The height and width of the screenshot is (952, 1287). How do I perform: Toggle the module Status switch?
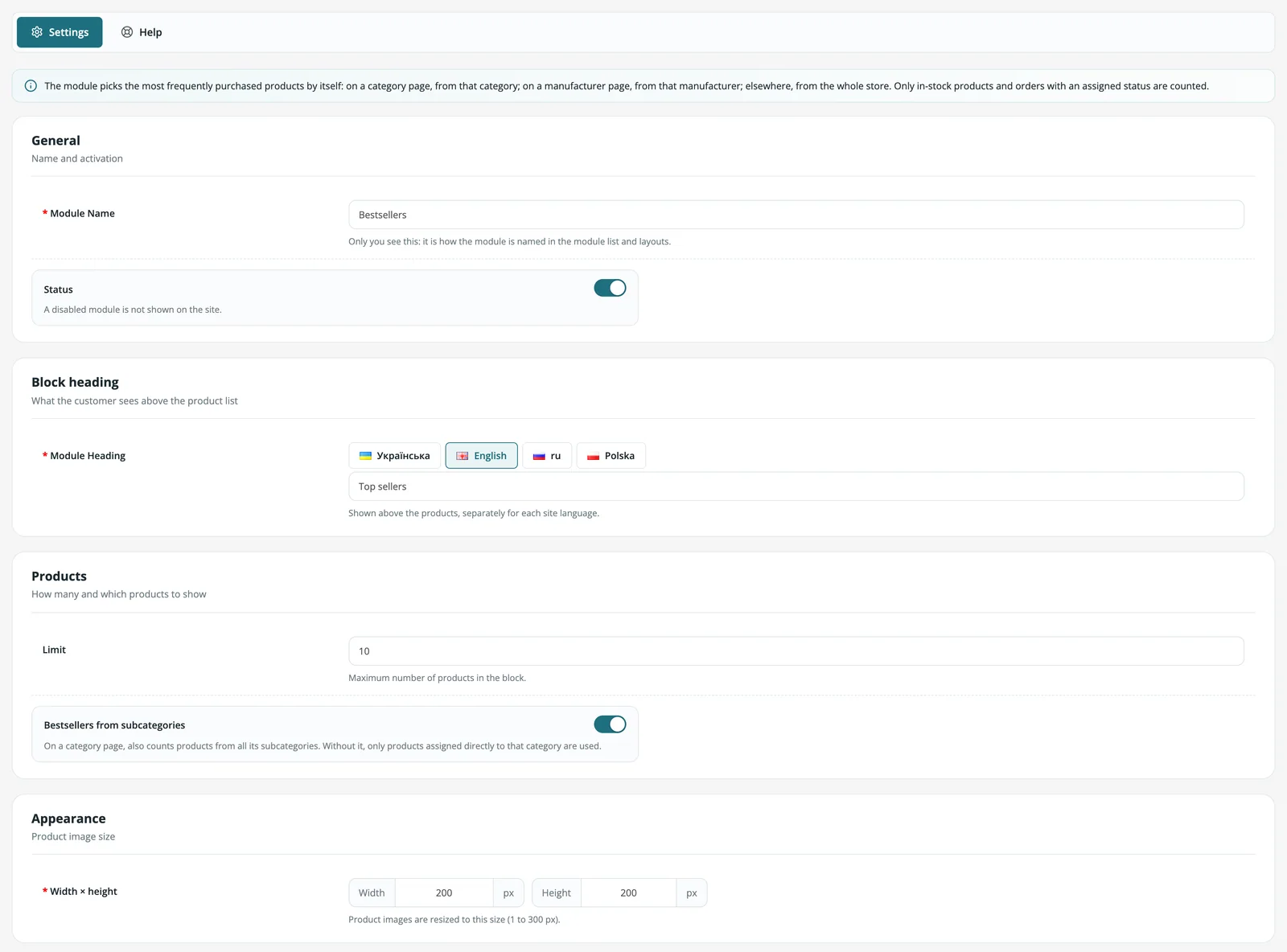610,288
